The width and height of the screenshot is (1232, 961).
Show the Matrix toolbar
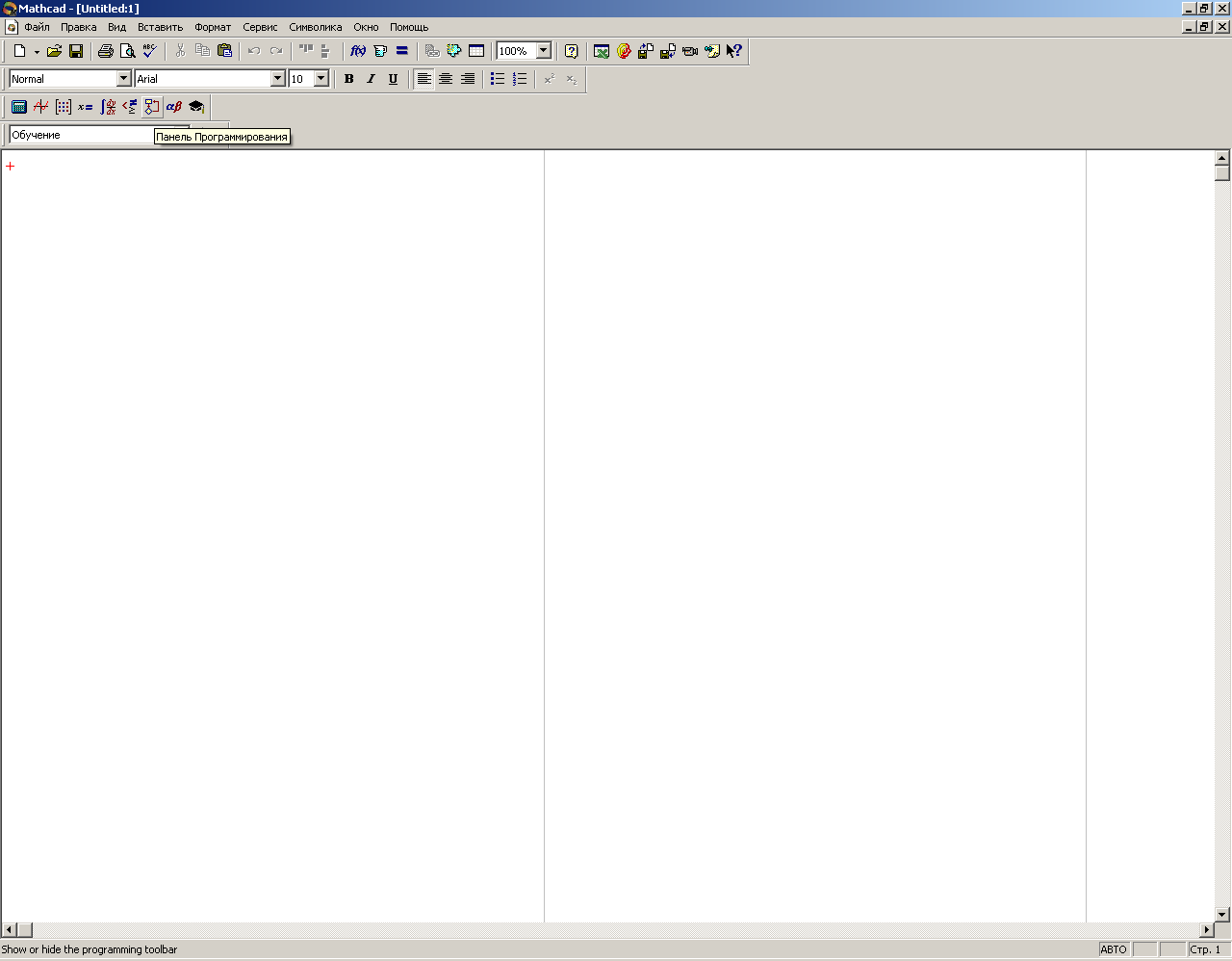[x=64, y=107]
